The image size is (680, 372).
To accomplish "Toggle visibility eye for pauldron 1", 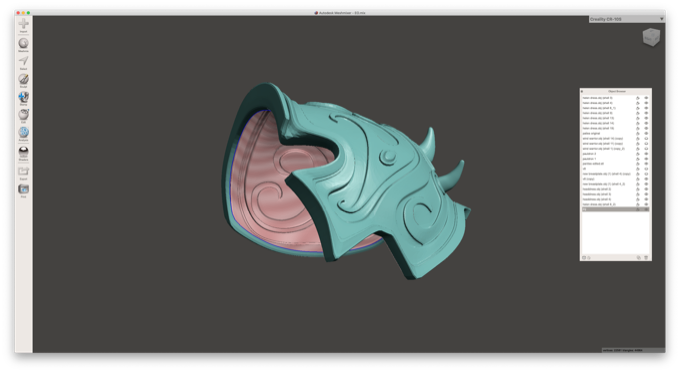I will [x=646, y=159].
